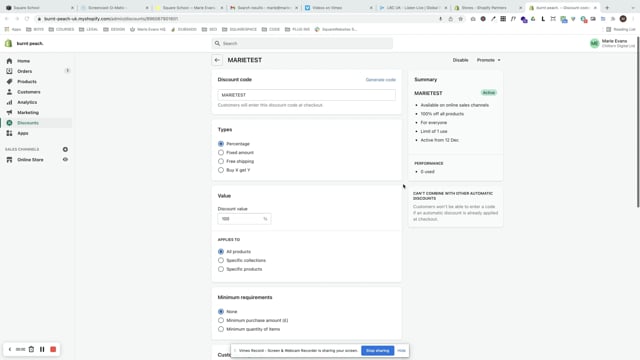This screenshot has width=640, height=360.
Task: Select the Fixed amount discount type
Action: pos(221,153)
